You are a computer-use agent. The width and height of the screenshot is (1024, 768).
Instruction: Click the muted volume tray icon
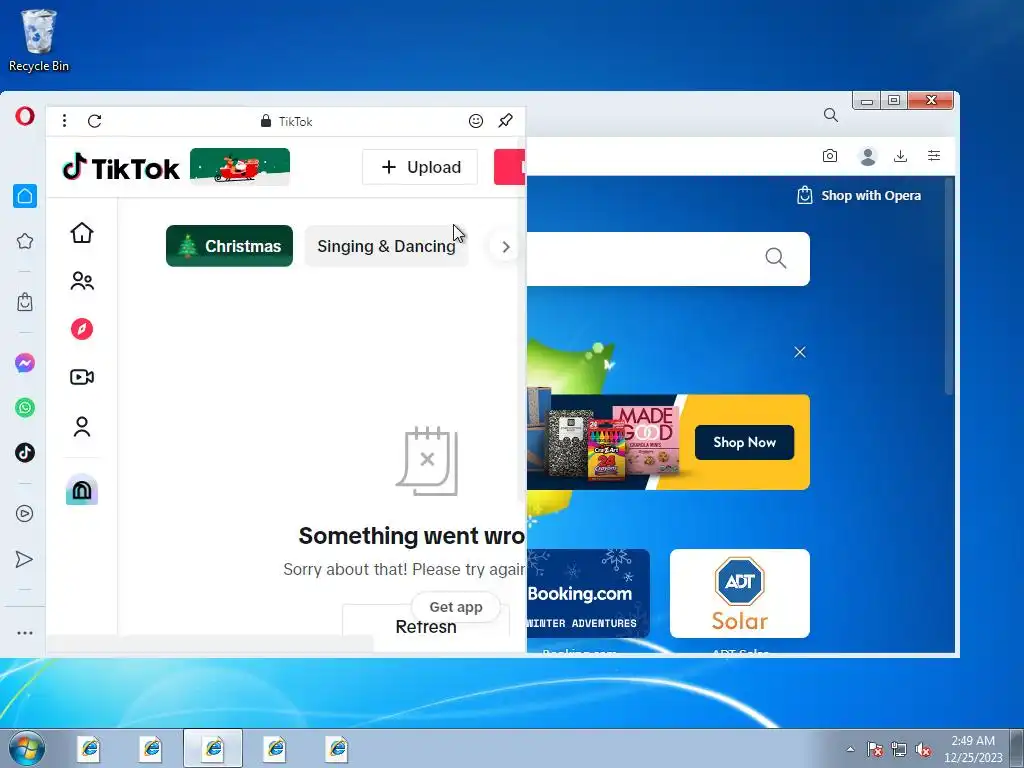pyautogui.click(x=923, y=749)
